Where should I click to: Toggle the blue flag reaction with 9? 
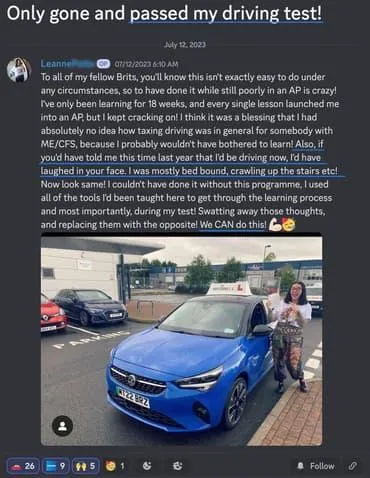click(x=56, y=466)
